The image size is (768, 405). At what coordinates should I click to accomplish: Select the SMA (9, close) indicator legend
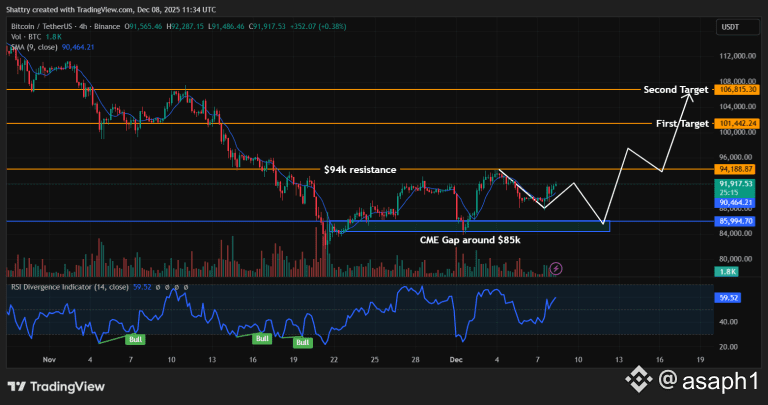coord(52,47)
